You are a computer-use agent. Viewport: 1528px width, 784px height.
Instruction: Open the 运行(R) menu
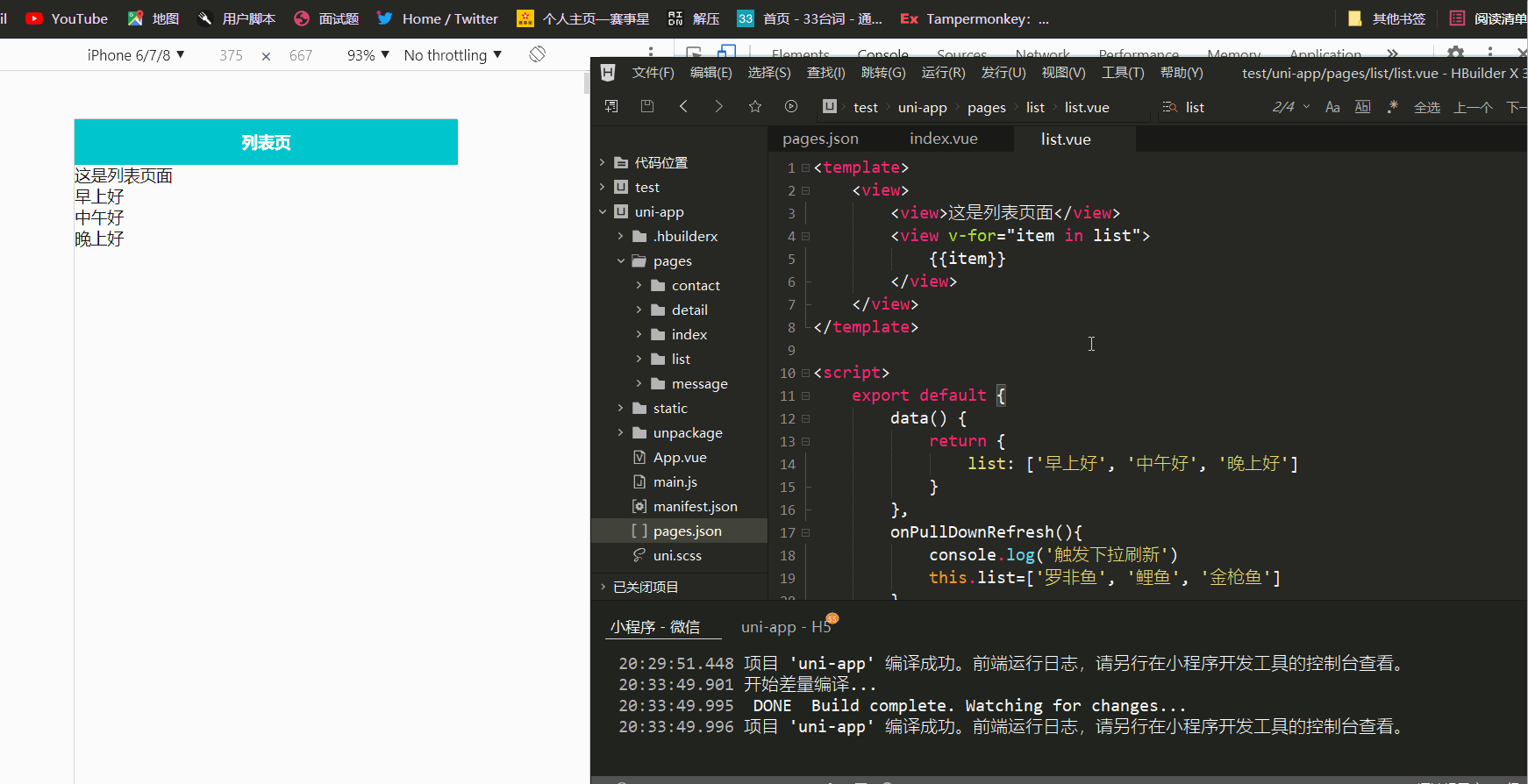pos(943,73)
